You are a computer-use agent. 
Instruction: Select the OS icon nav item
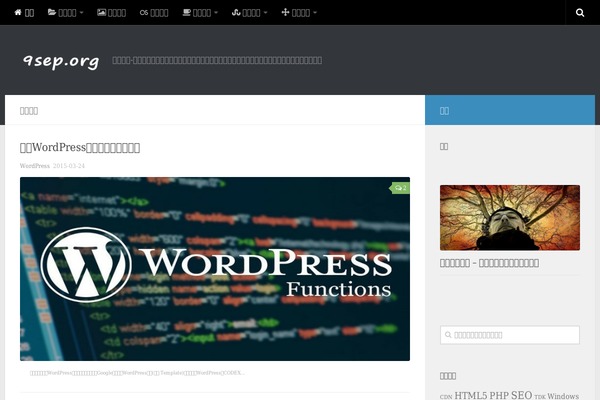pyautogui.click(x=154, y=13)
